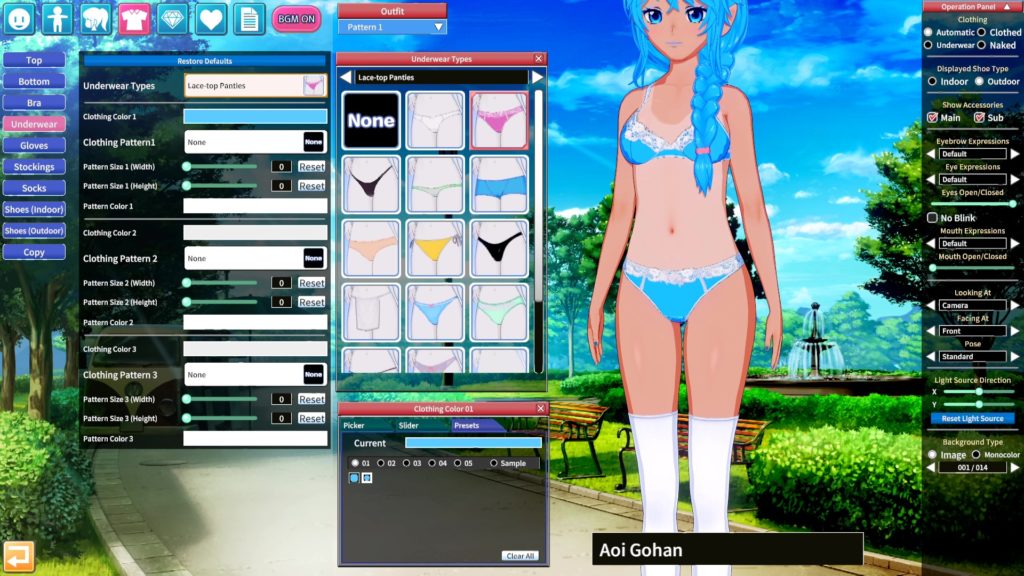Switch to Presets tab
The height and width of the screenshot is (576, 1024).
click(x=466, y=425)
